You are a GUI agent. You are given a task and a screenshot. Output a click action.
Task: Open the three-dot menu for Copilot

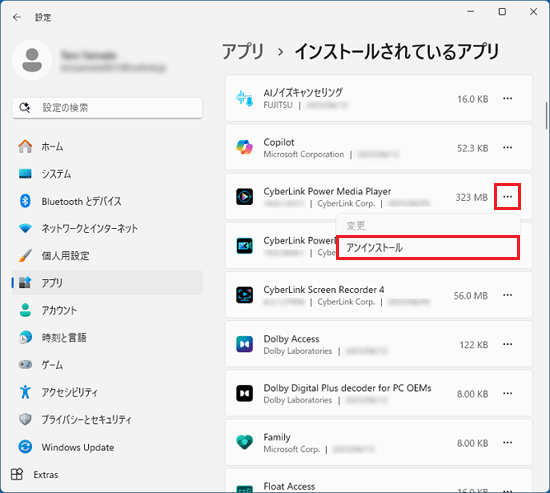(508, 147)
